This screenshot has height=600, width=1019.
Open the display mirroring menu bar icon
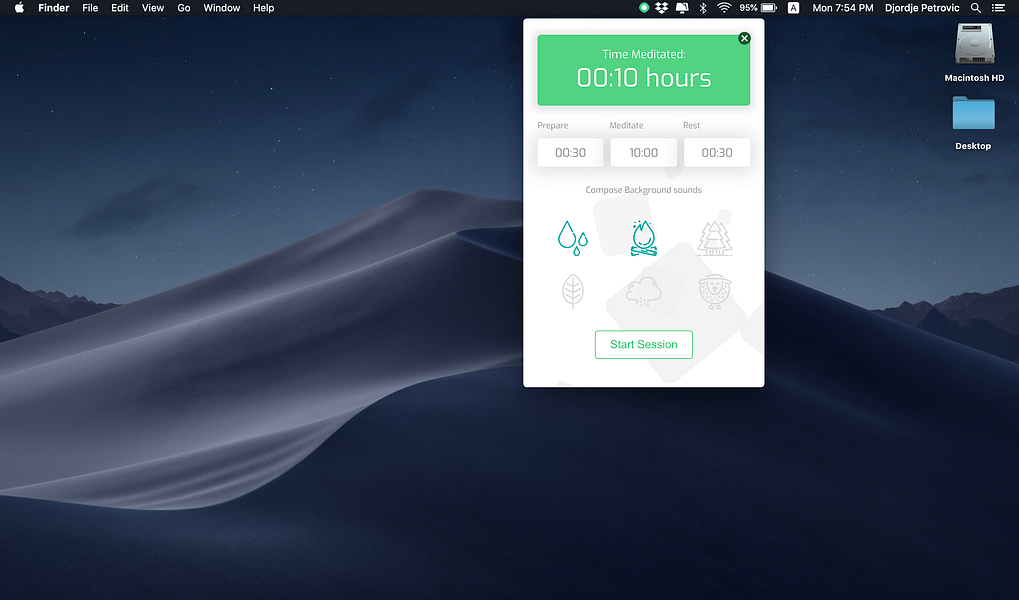[x=682, y=8]
